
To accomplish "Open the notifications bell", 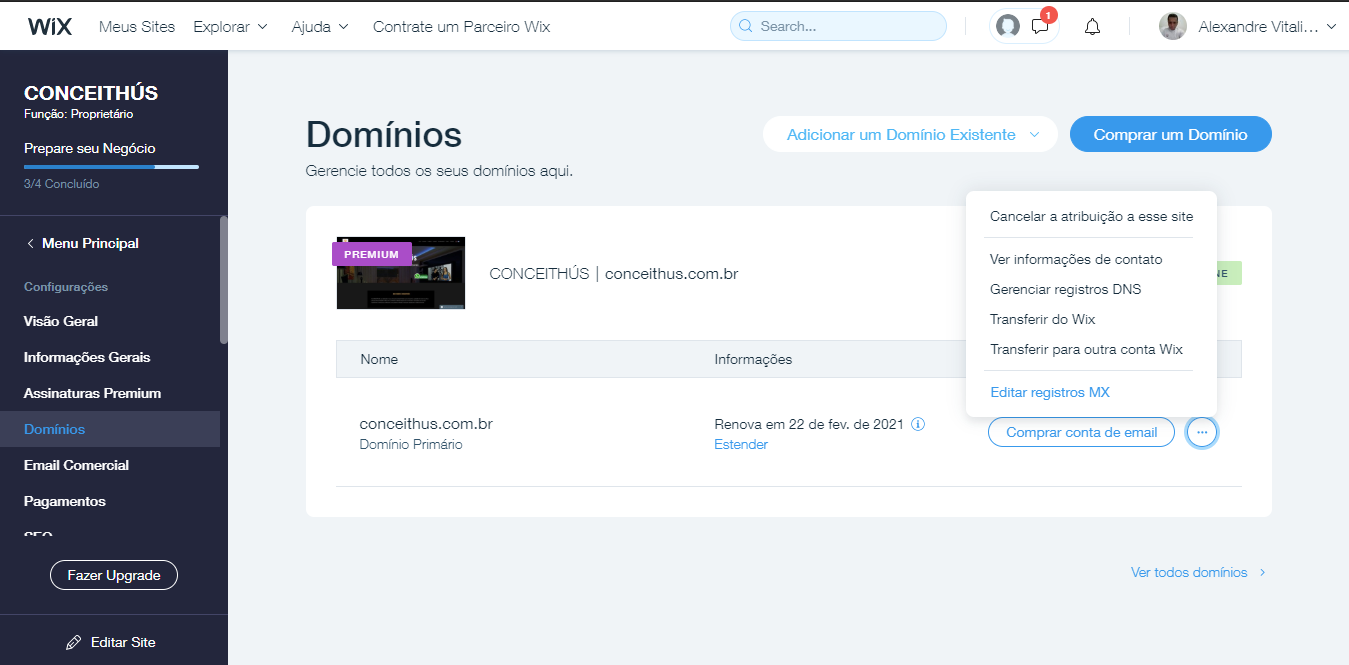I will [1092, 27].
